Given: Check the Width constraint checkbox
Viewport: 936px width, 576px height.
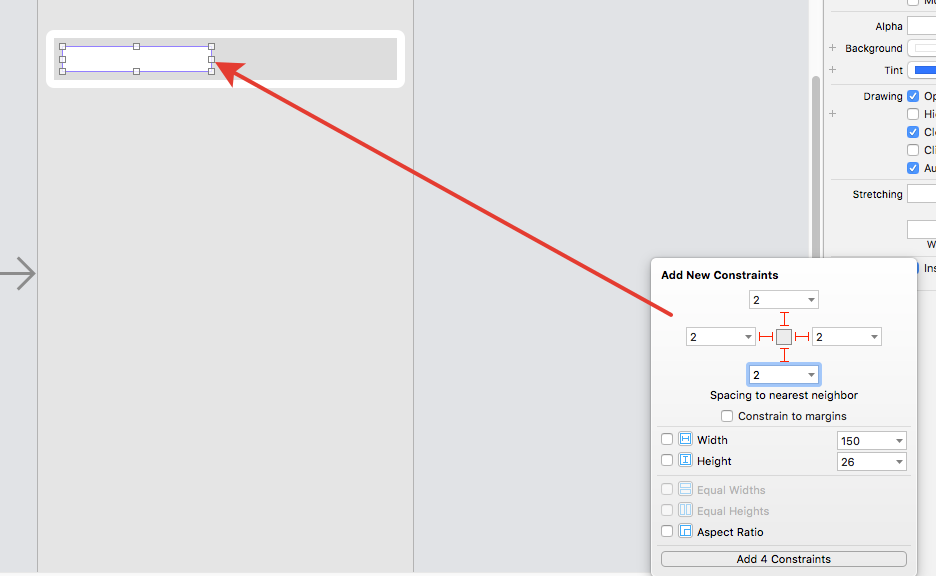Looking at the screenshot, I should pyautogui.click(x=667, y=439).
